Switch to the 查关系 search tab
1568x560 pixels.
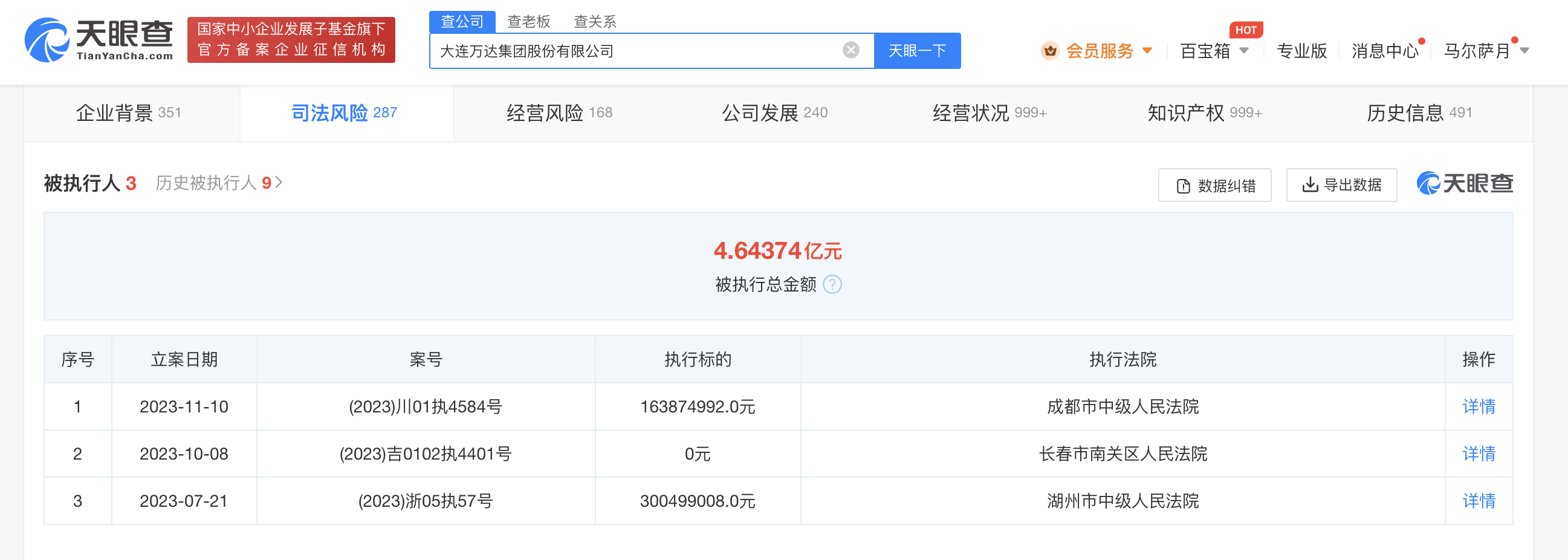[595, 22]
